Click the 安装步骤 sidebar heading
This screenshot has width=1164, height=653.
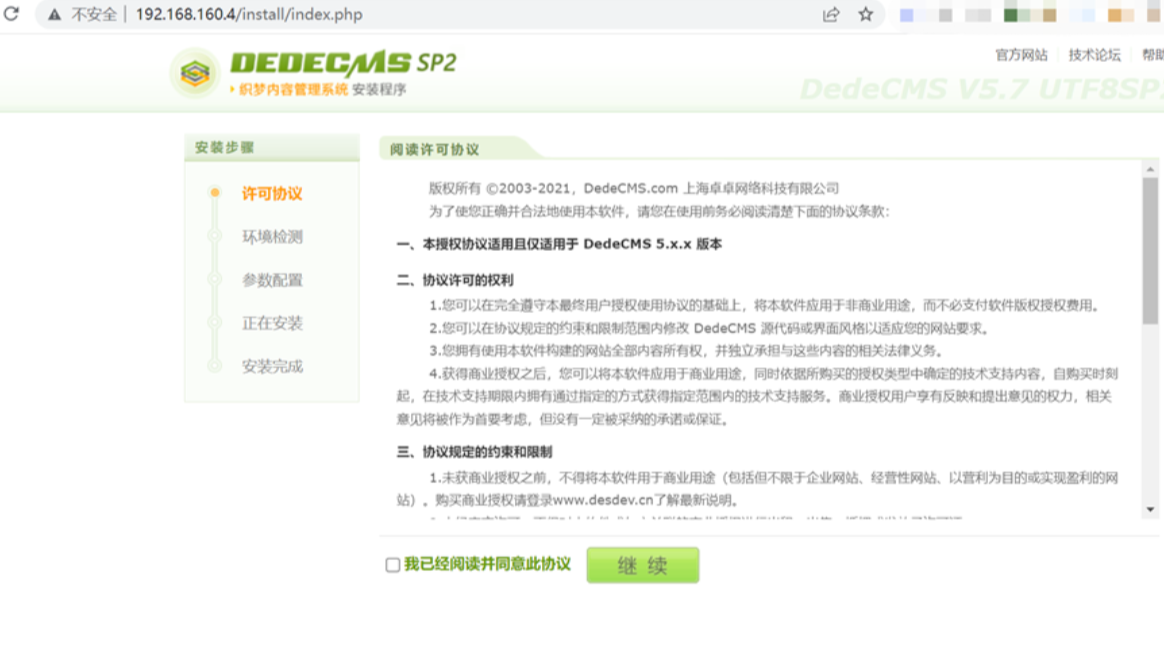pyautogui.click(x=224, y=147)
